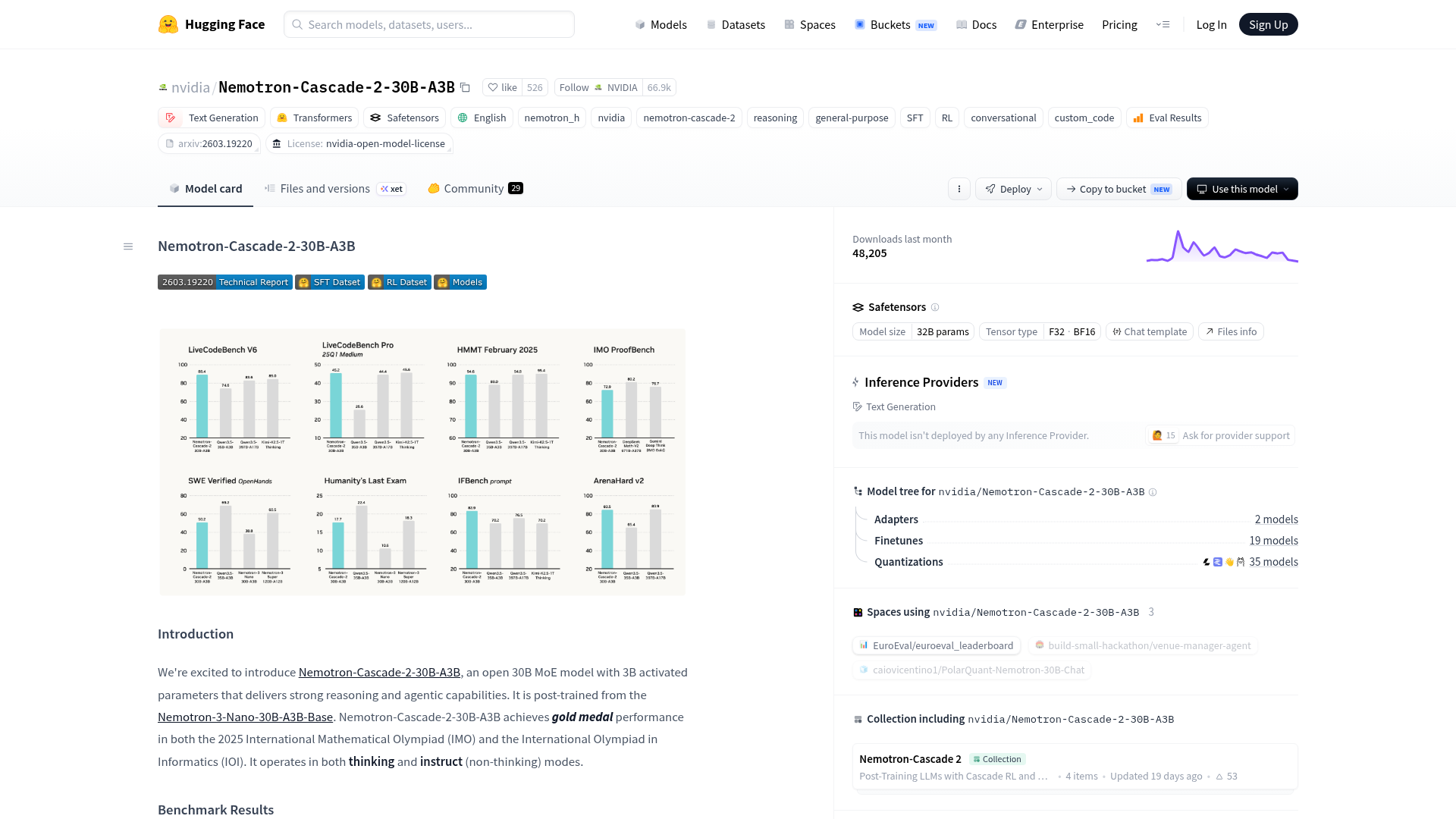
Task: Open Docs in the top navigation
Action: [977, 24]
